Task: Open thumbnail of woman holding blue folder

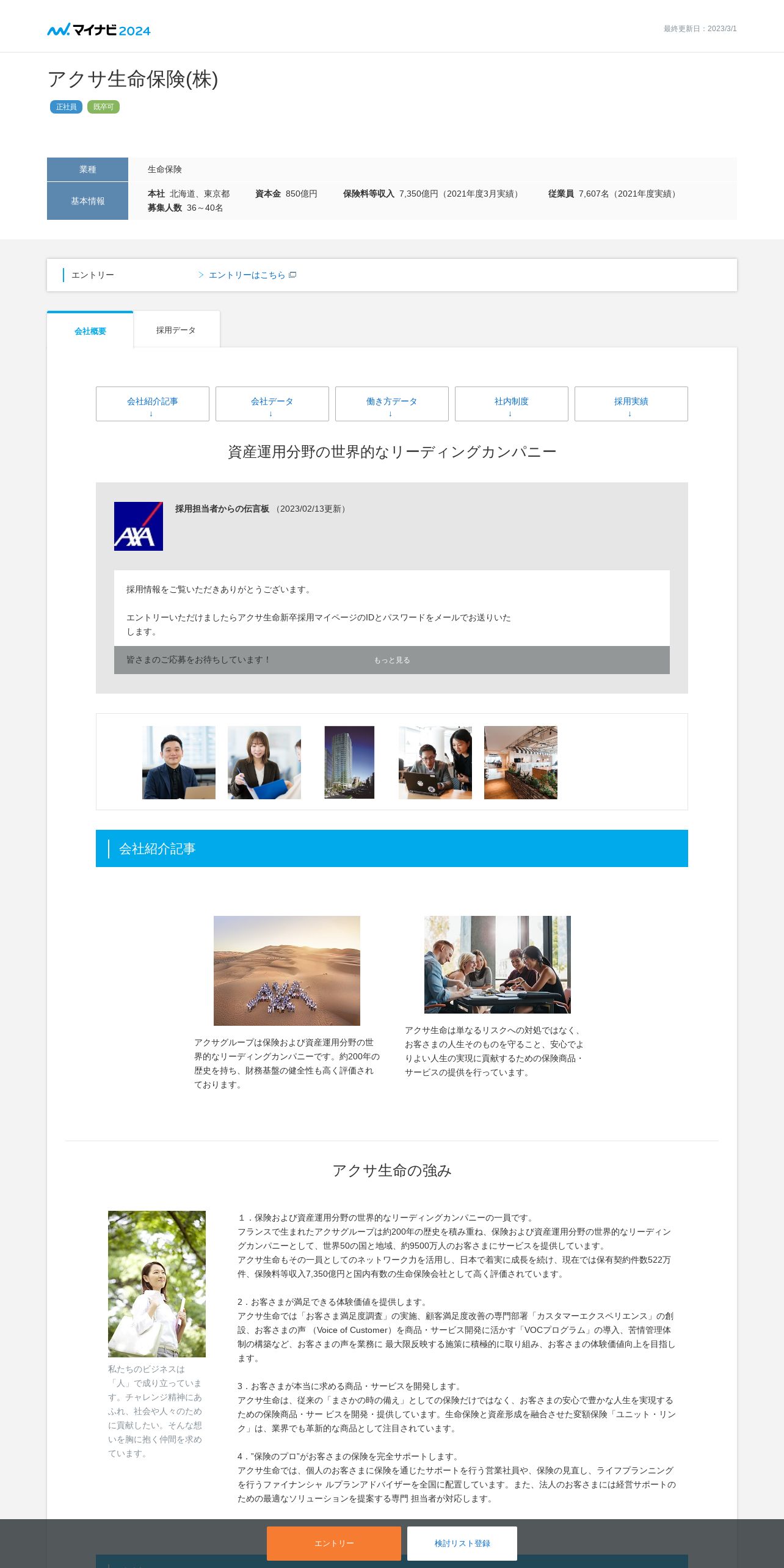Action: (264, 763)
